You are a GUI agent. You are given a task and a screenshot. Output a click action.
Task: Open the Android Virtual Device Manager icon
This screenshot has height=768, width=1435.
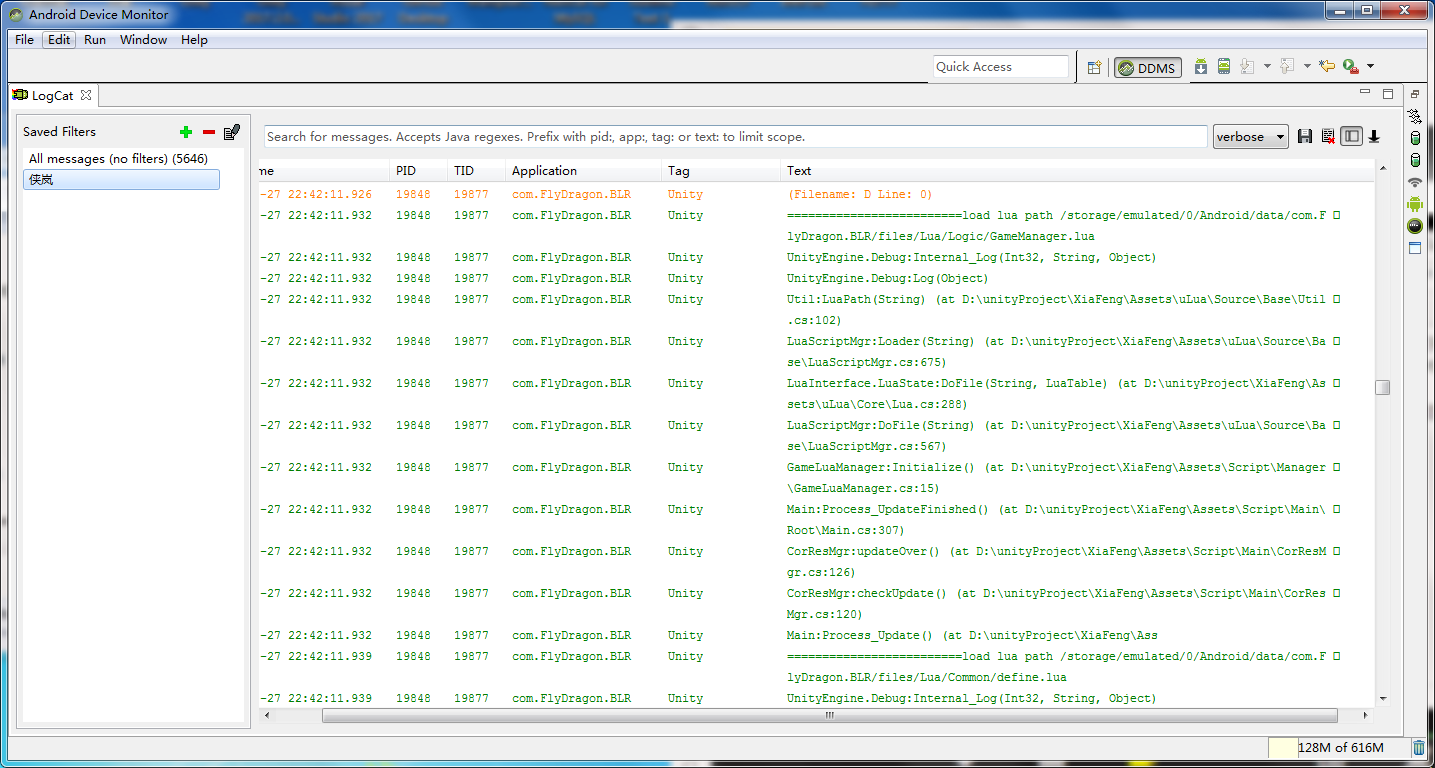pyautogui.click(x=1224, y=67)
